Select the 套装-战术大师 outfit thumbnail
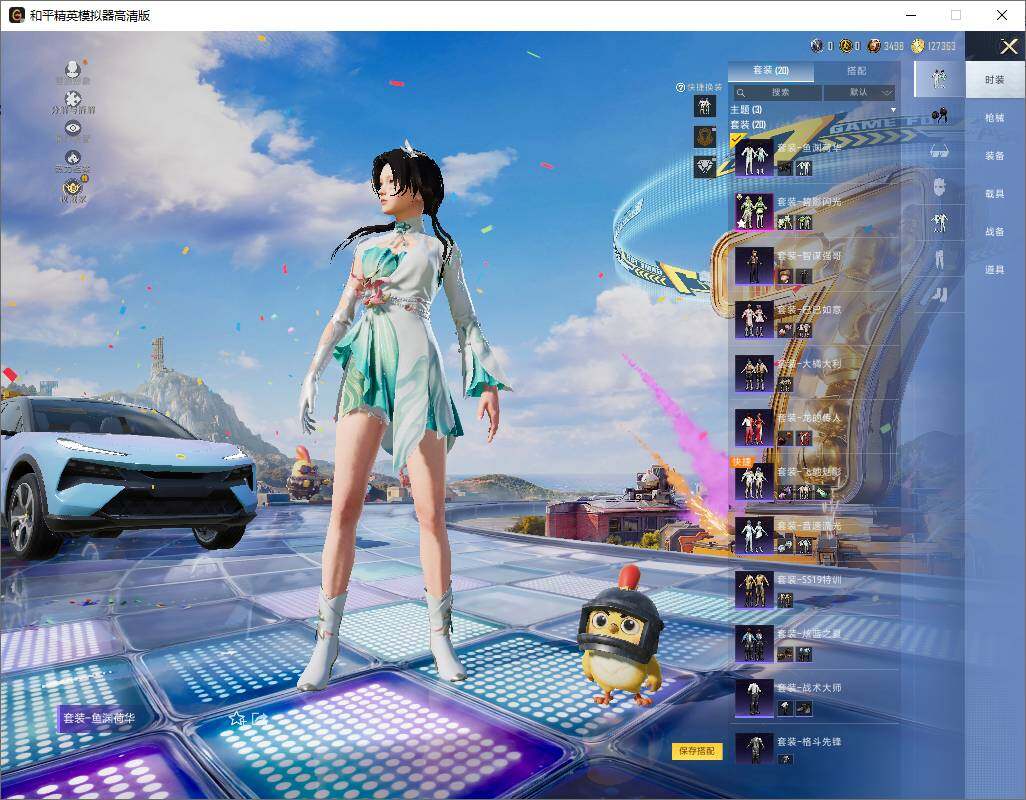This screenshot has width=1026, height=800. (754, 697)
